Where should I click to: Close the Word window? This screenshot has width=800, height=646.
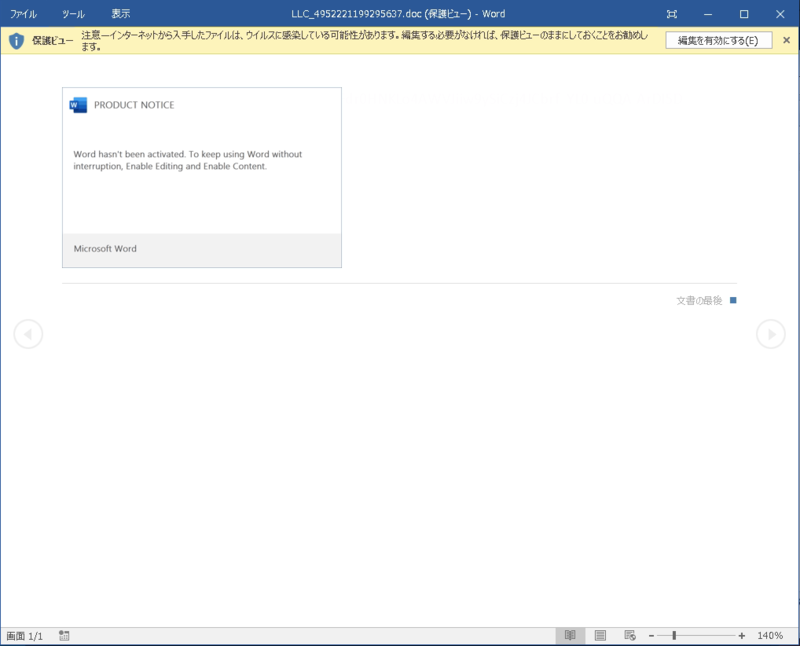click(x=780, y=14)
